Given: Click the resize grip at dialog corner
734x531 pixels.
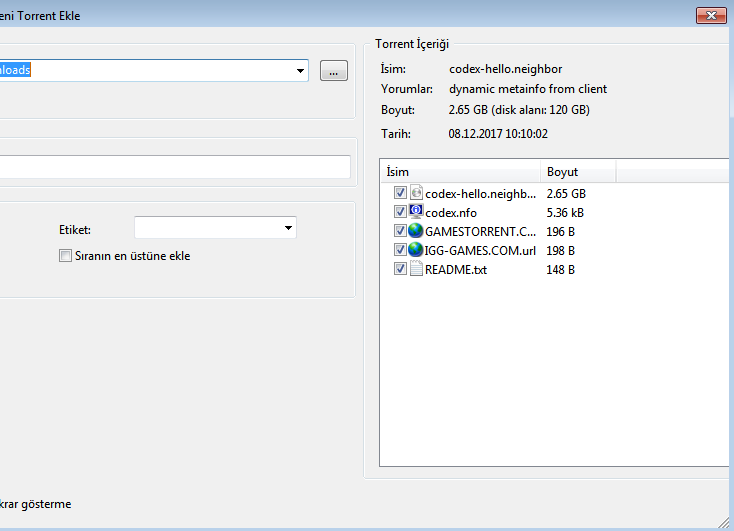Looking at the screenshot, I should [x=723, y=522].
